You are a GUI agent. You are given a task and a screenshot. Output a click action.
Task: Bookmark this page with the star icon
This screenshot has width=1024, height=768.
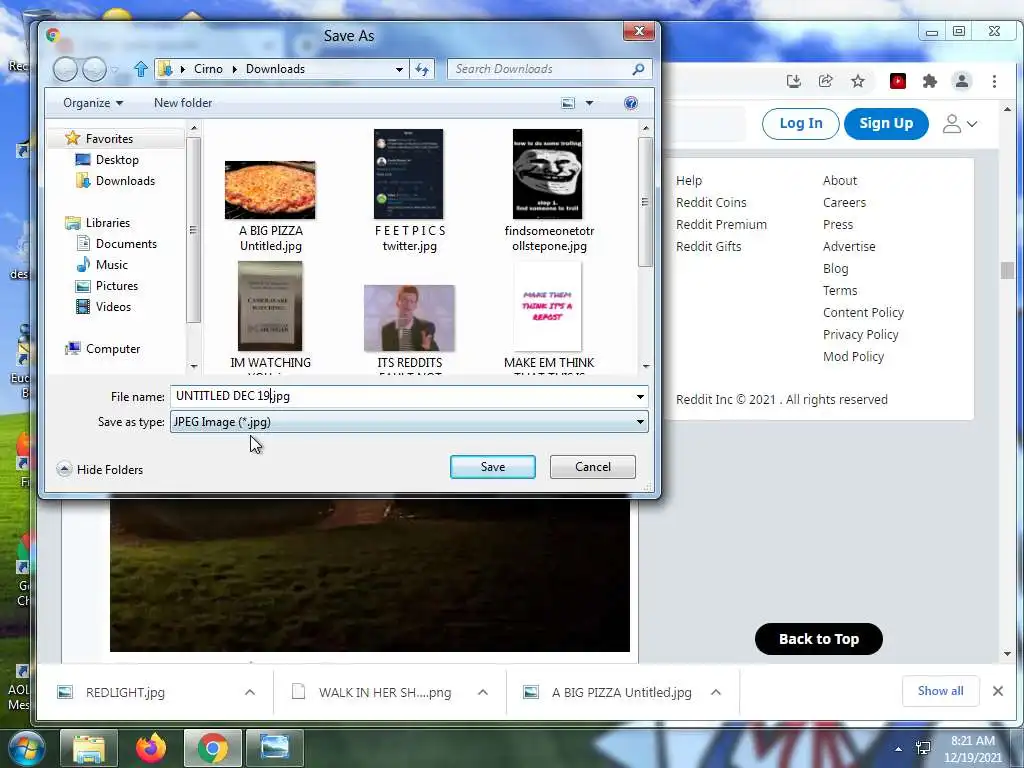click(x=857, y=81)
